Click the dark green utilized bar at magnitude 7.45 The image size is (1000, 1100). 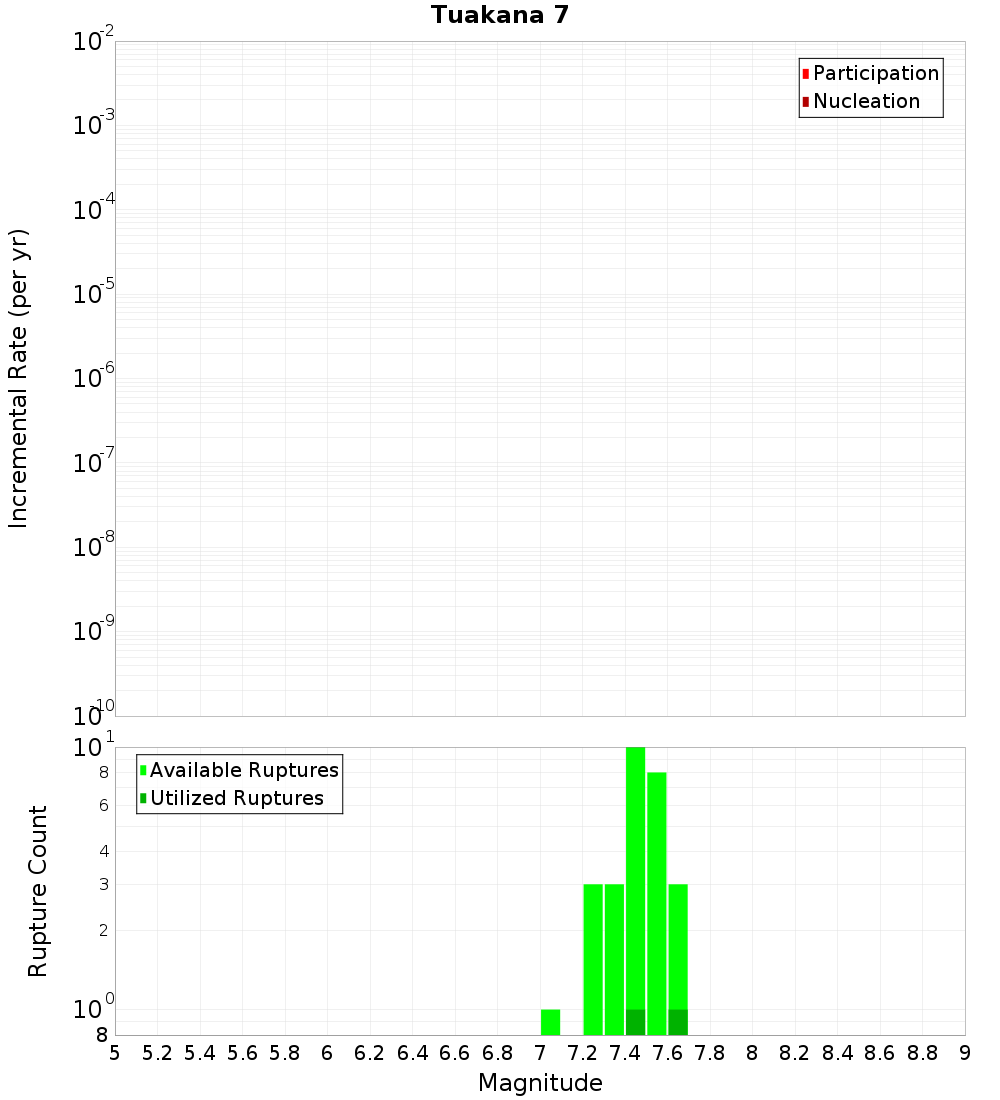coord(635,1022)
